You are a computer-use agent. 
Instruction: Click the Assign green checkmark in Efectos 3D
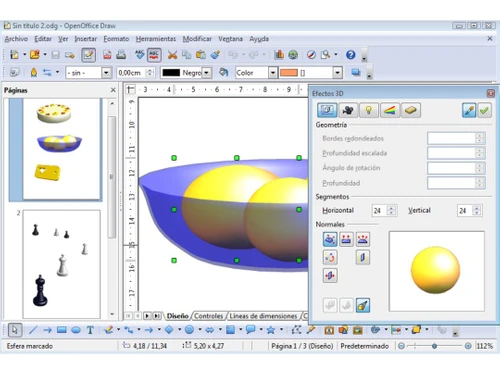[x=484, y=110]
